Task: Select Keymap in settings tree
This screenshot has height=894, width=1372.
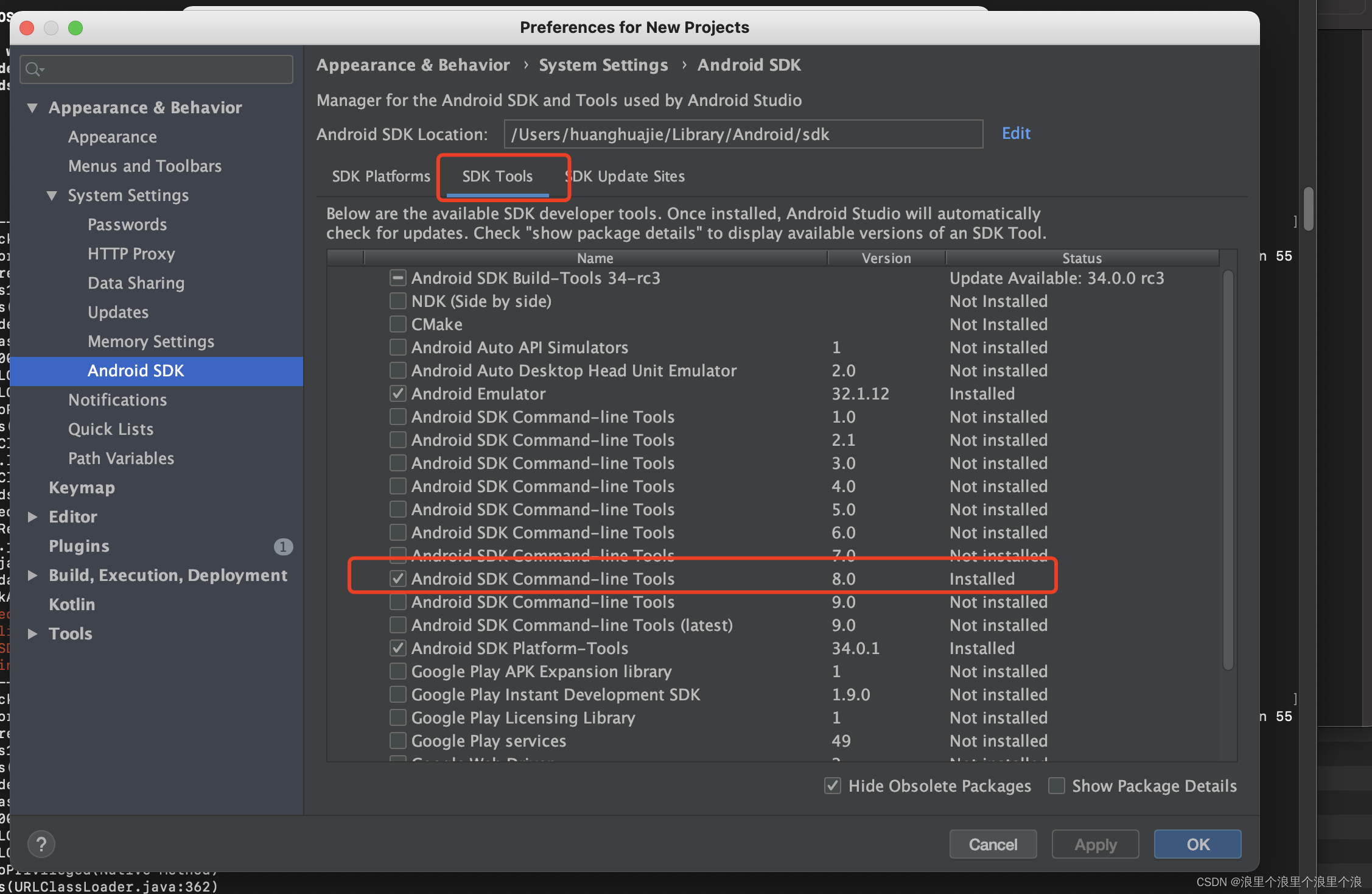Action: [82, 488]
